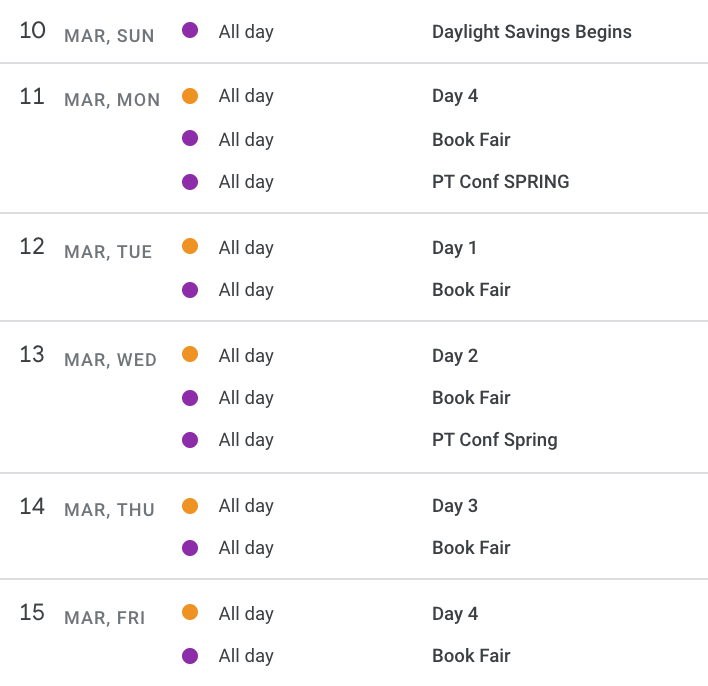This screenshot has width=708, height=686.
Task: Open Tuesday's Book Fair event
Action: [x=471, y=289]
